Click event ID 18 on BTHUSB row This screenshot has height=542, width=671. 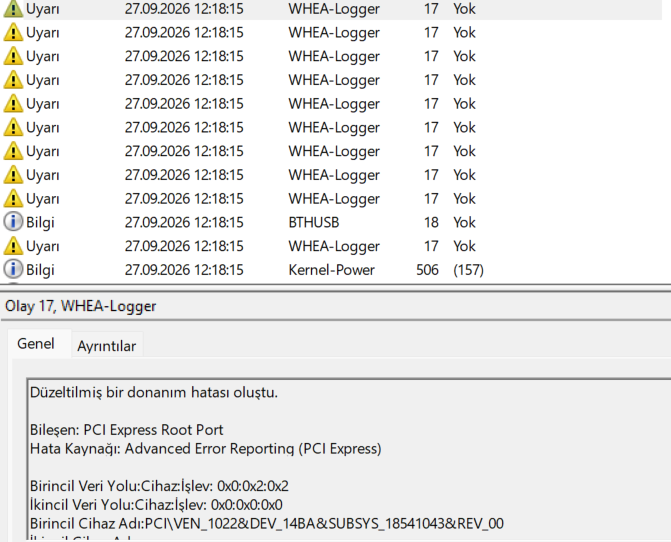coord(431,222)
